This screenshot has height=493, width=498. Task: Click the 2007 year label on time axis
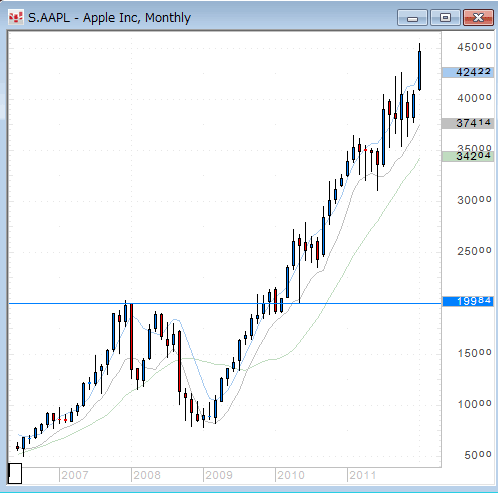click(x=75, y=475)
